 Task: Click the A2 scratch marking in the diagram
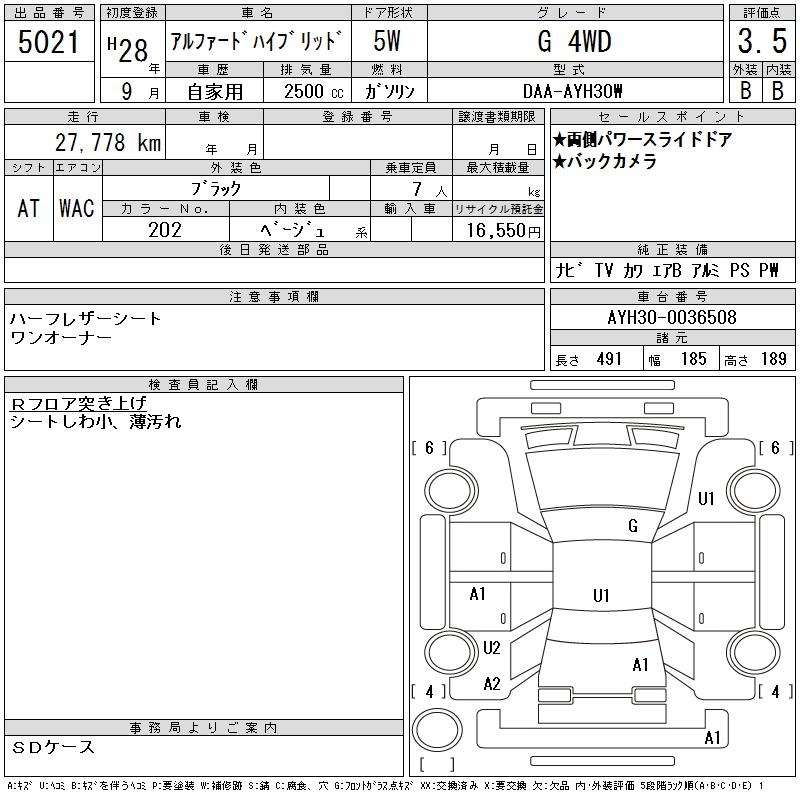[491, 684]
